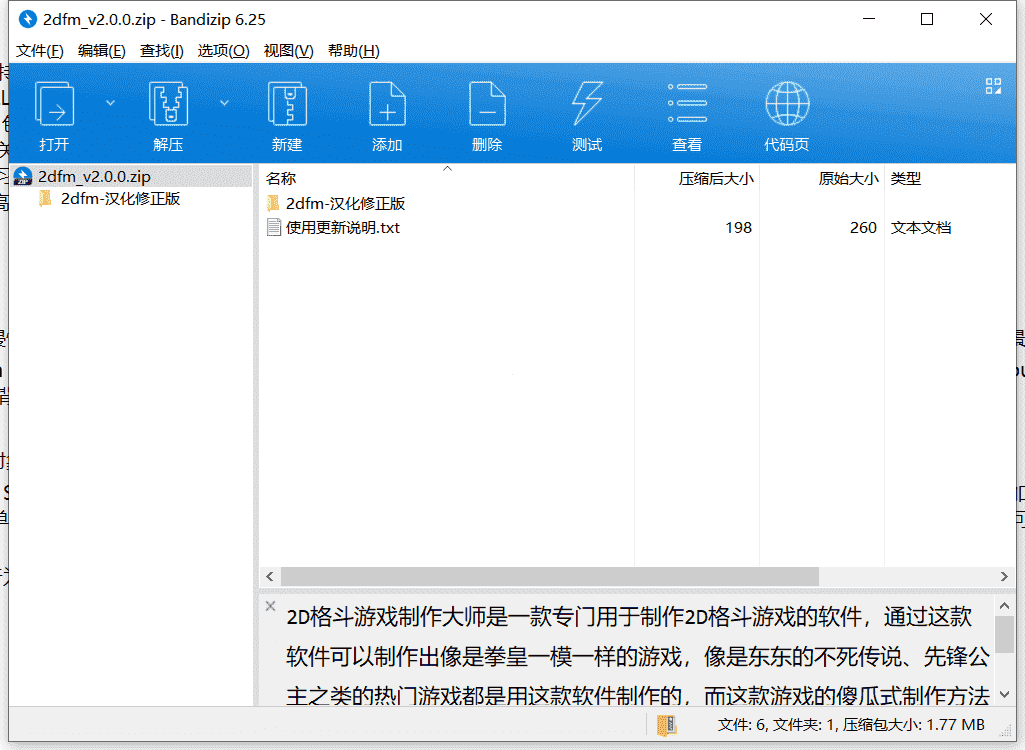Click the comment panel scroll up arrow
This screenshot has width=1025, height=750.
coord(1005,606)
